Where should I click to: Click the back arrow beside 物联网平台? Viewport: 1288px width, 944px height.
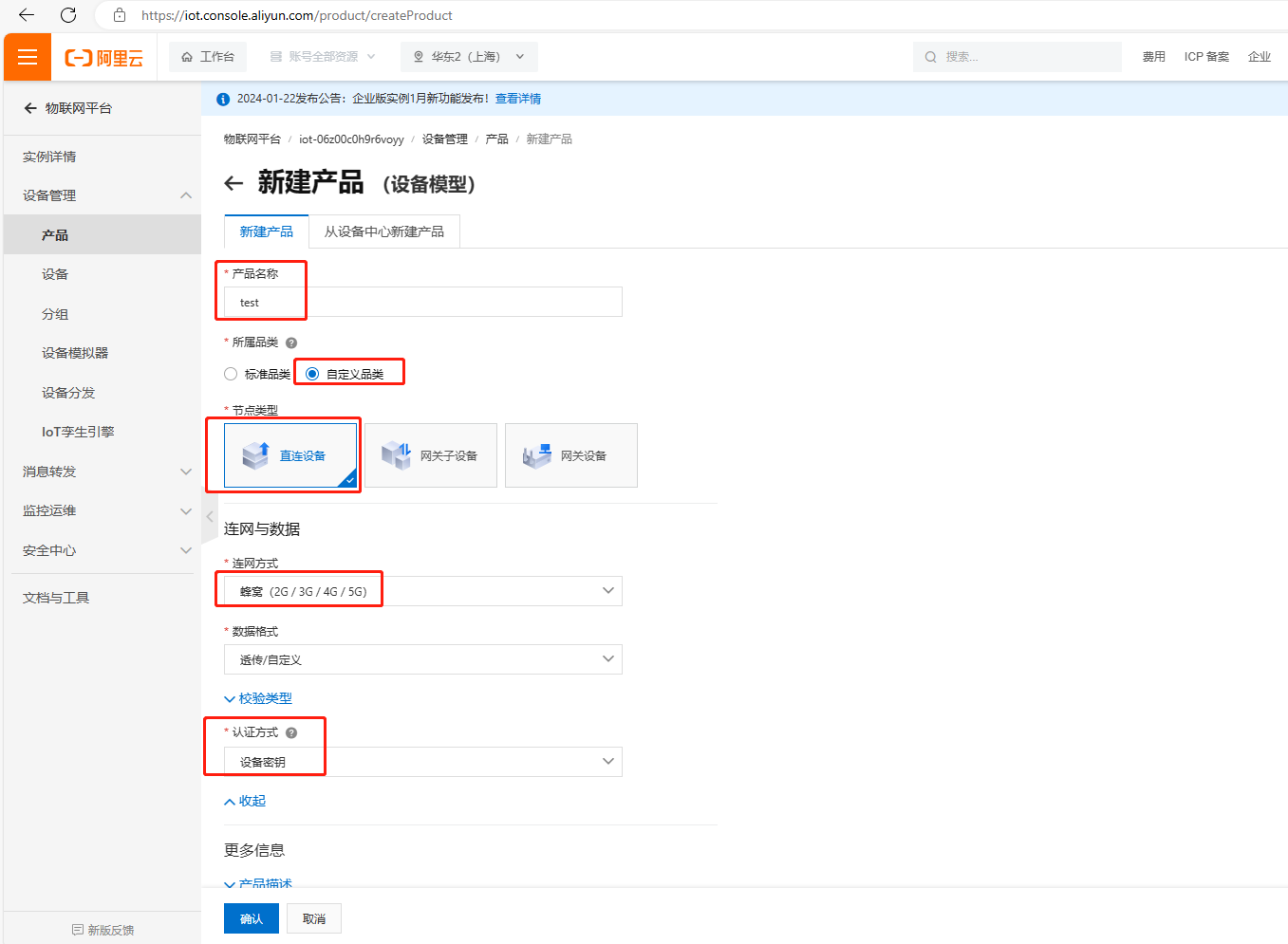30,108
